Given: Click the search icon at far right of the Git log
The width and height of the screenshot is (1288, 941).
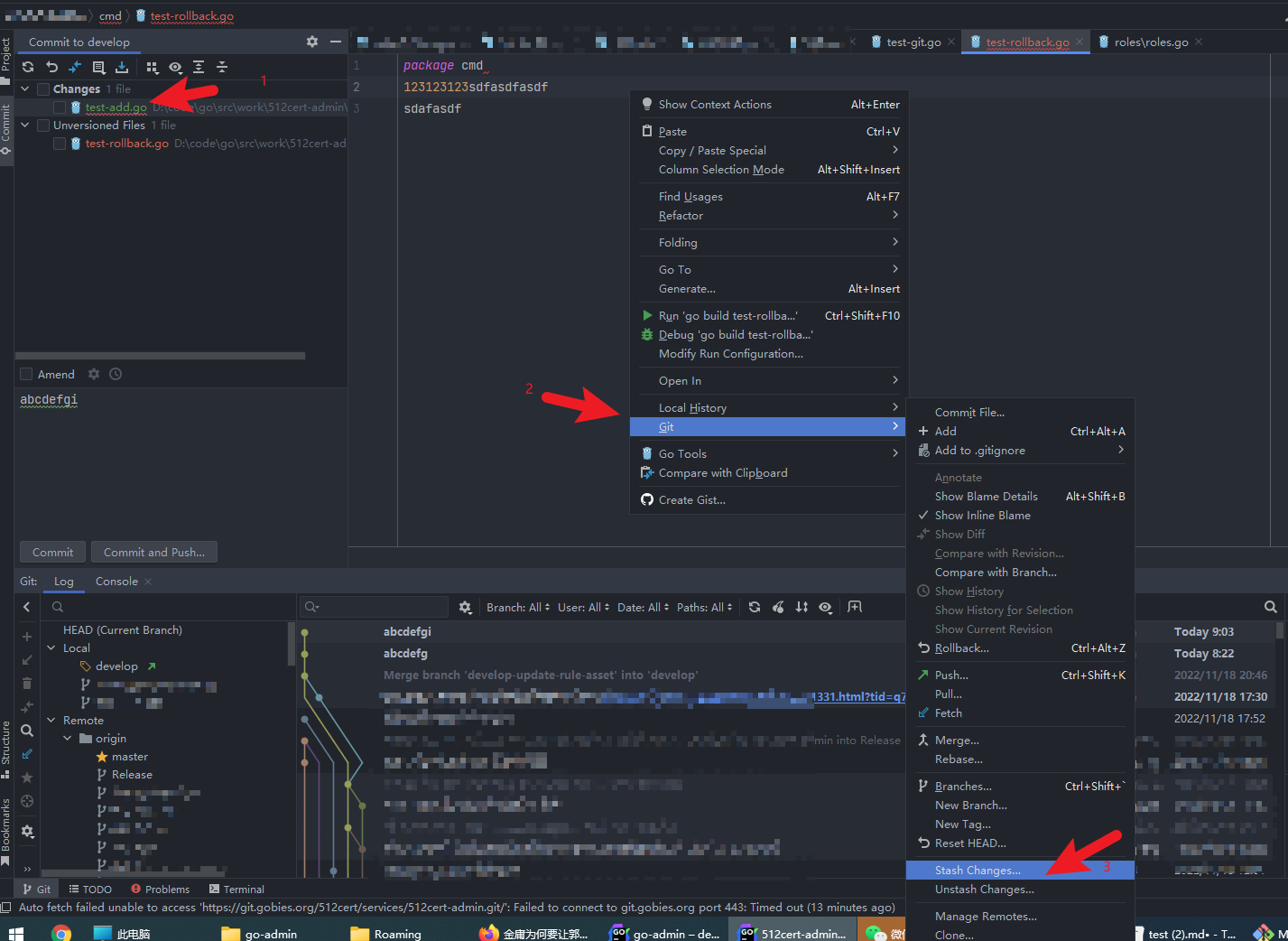Looking at the screenshot, I should point(1271,607).
